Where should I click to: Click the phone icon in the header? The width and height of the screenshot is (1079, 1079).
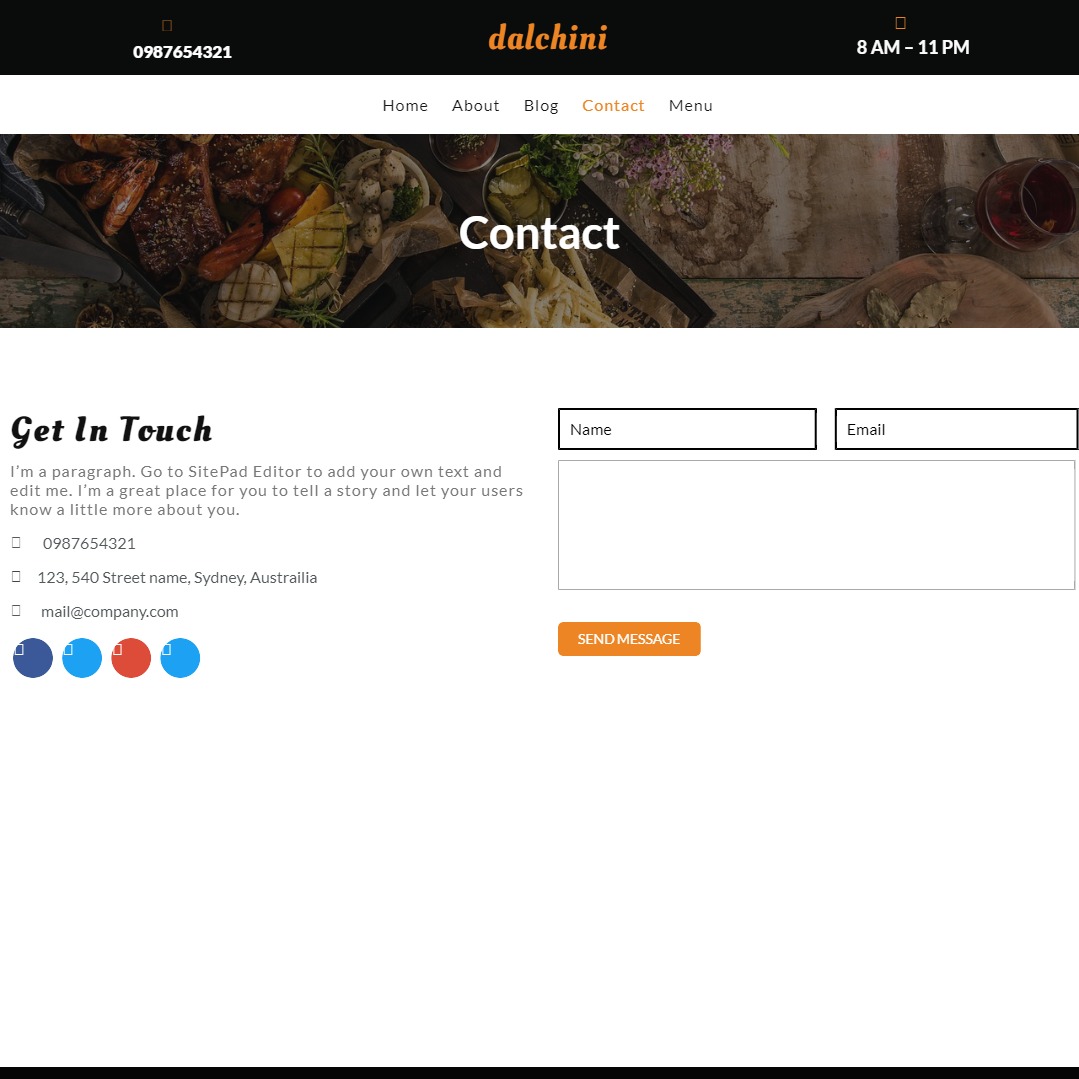pos(167,25)
